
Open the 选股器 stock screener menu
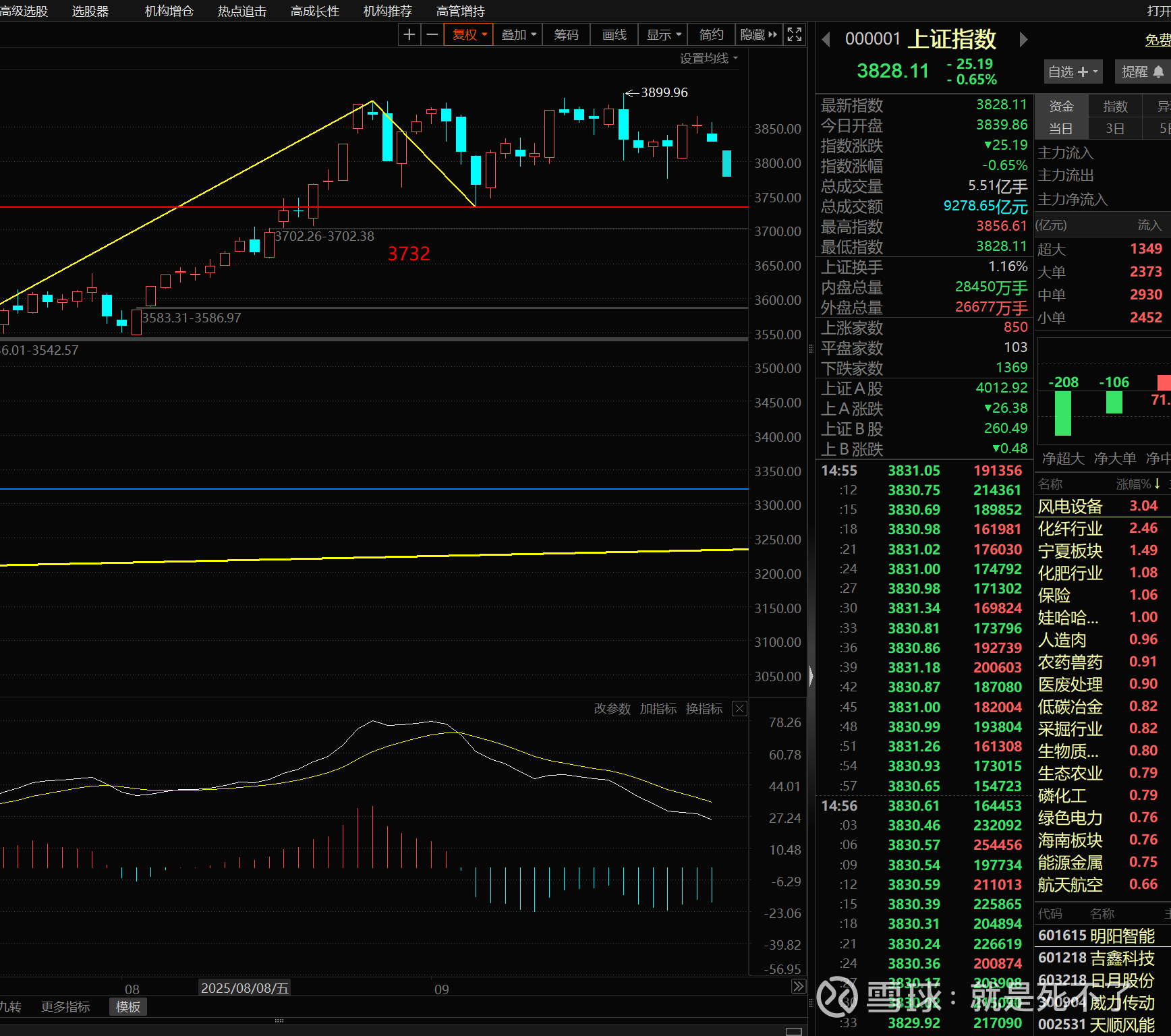coord(90,11)
